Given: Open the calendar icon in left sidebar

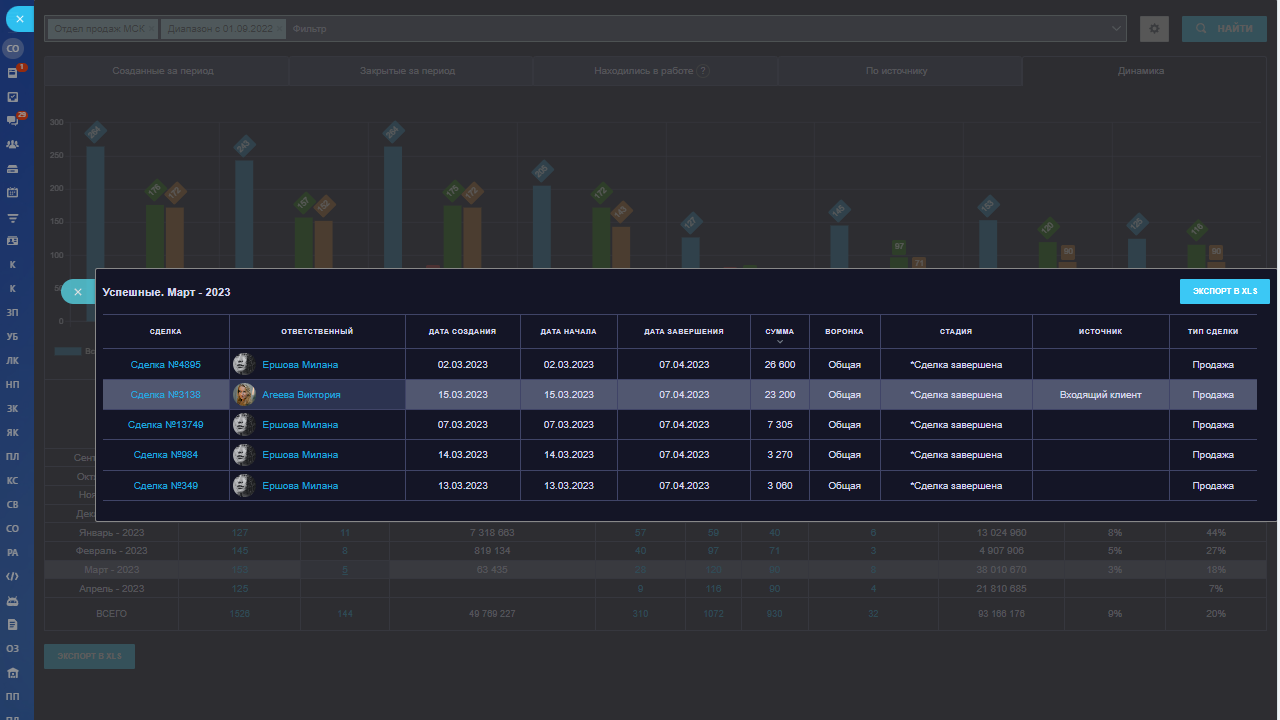Looking at the screenshot, I should tap(13, 192).
